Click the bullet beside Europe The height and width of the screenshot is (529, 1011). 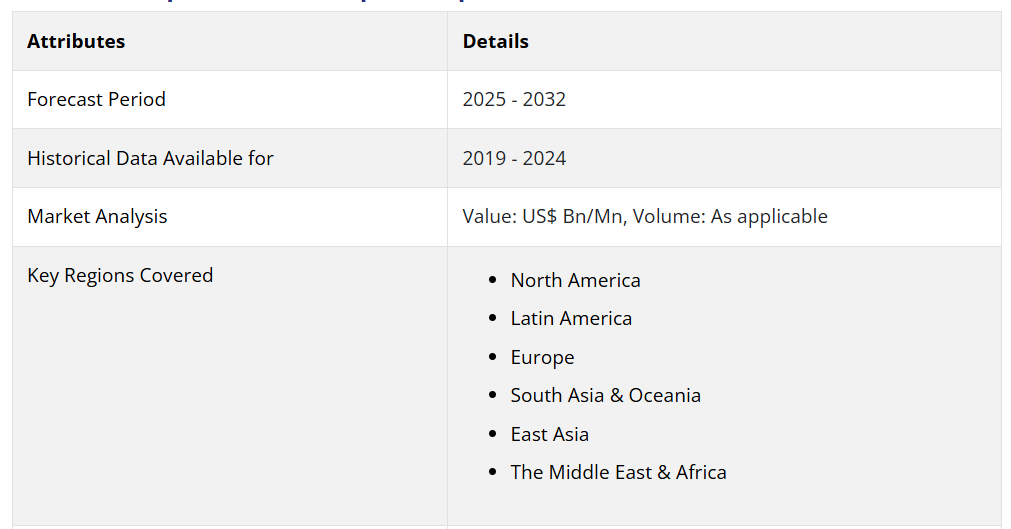point(492,357)
